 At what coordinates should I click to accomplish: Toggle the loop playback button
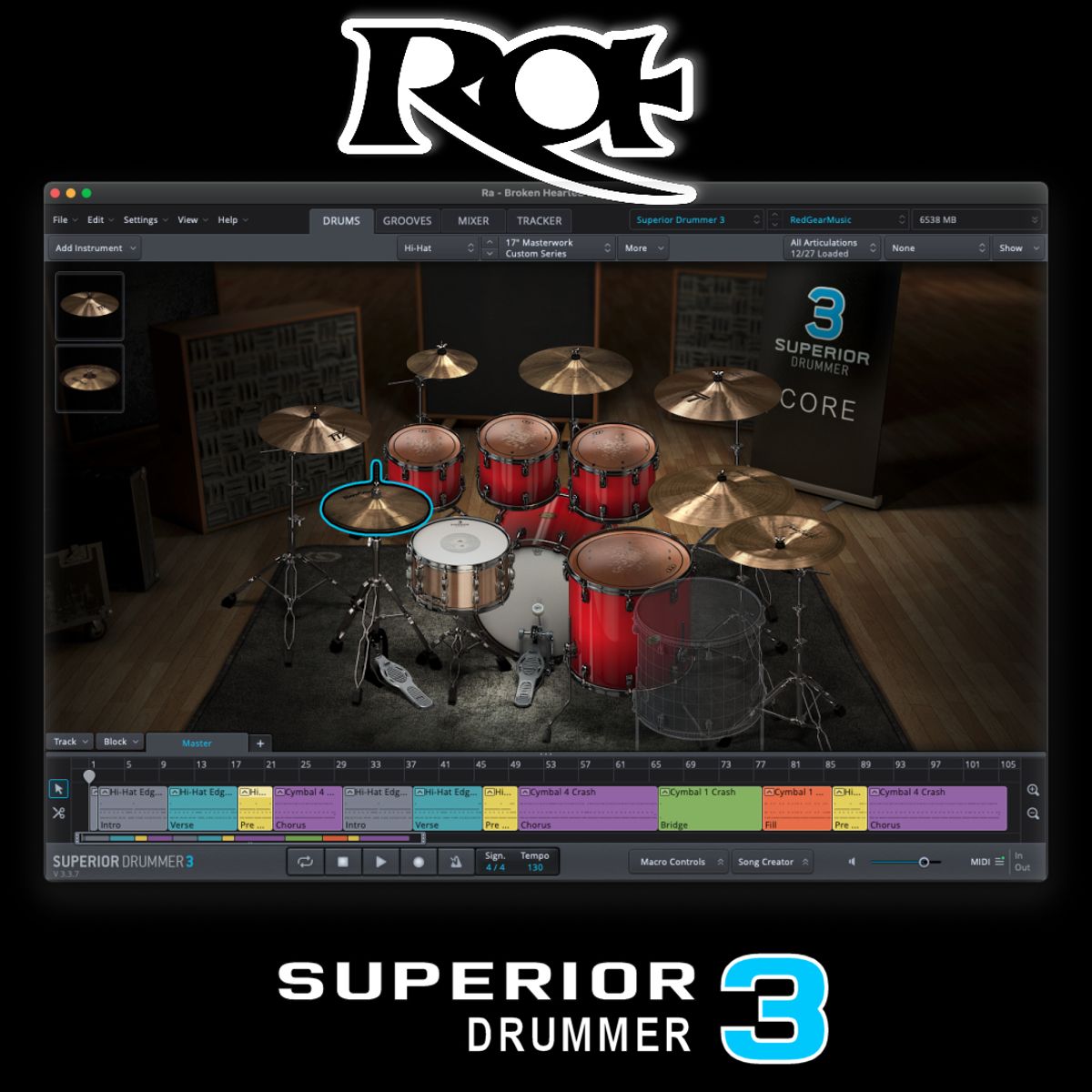(305, 862)
